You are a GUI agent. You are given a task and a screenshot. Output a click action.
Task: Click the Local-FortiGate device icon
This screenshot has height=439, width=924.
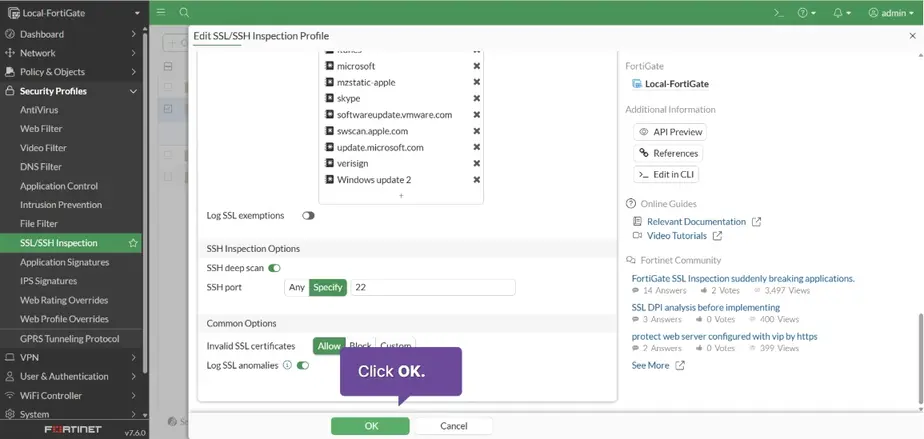pos(636,84)
